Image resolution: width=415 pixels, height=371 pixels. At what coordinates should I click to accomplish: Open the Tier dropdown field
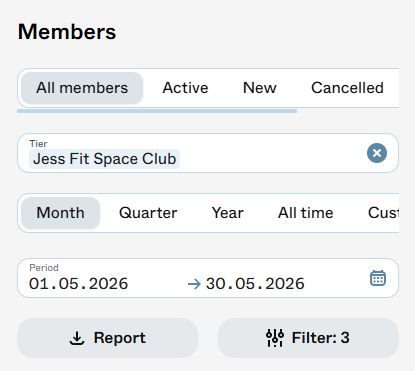click(x=208, y=153)
